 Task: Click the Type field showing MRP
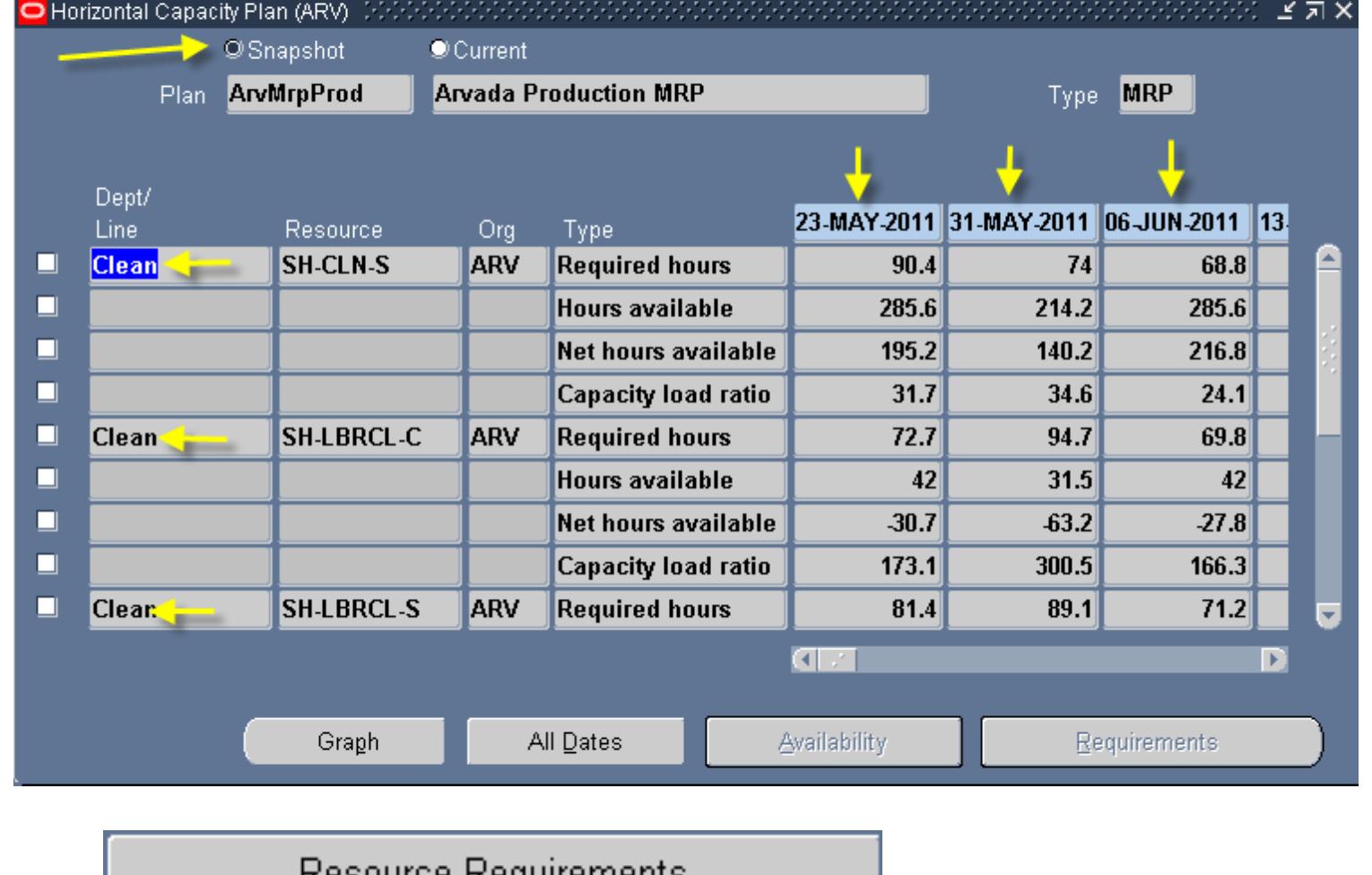pos(1155,94)
